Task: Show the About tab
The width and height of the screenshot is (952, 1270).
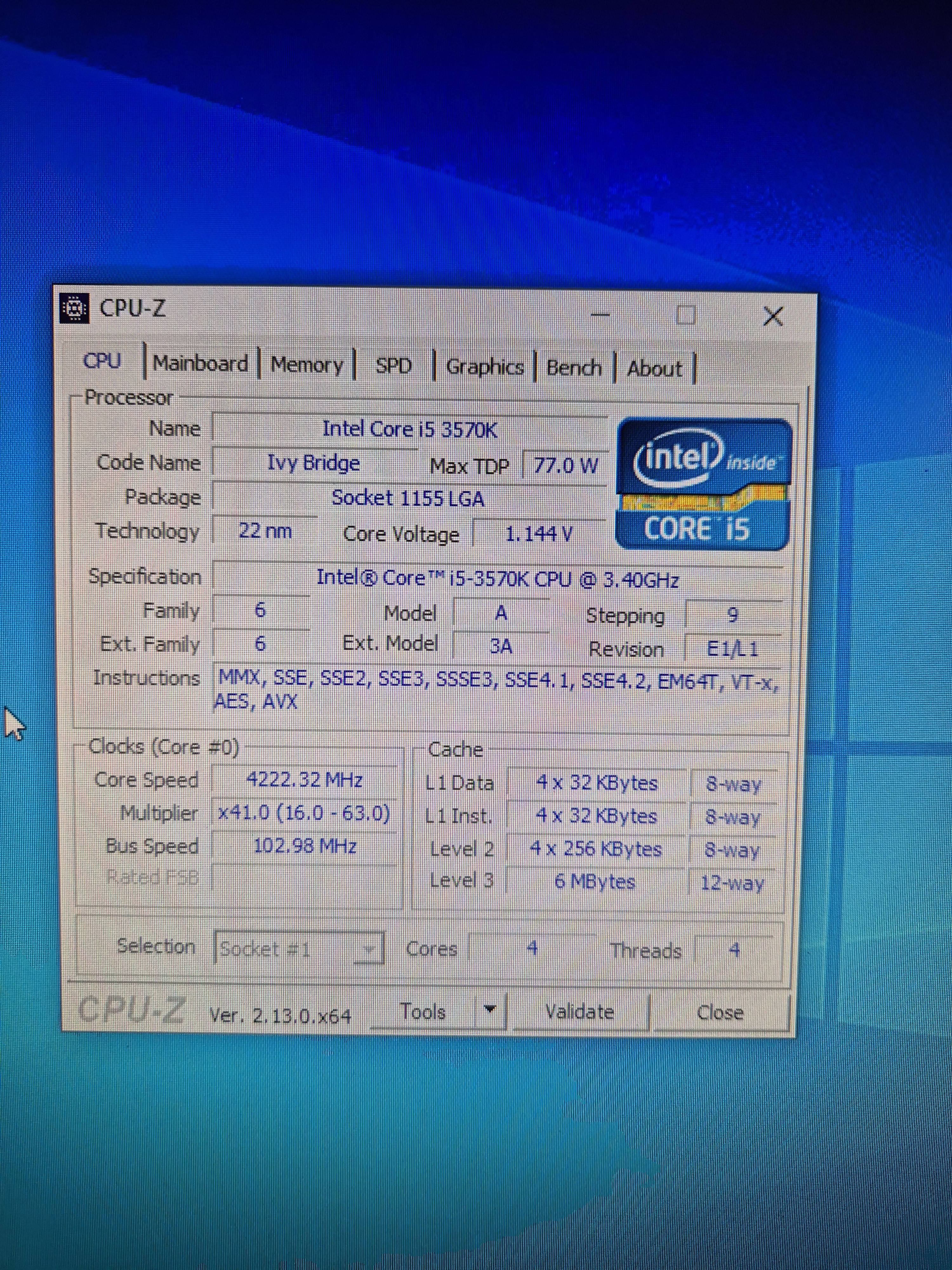Action: point(655,369)
